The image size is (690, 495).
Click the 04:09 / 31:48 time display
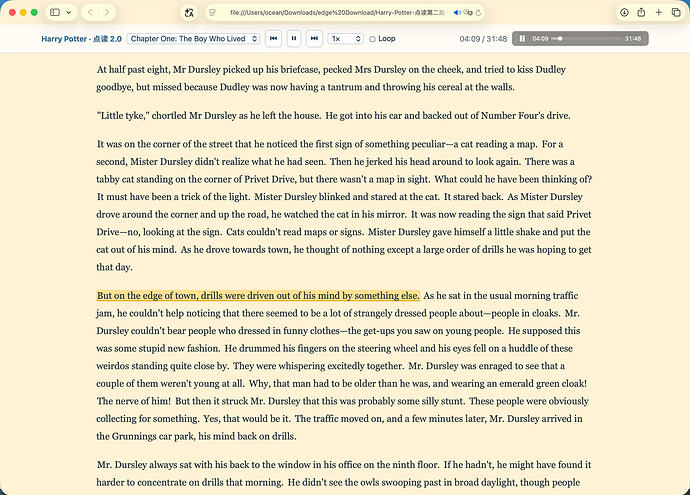click(483, 39)
